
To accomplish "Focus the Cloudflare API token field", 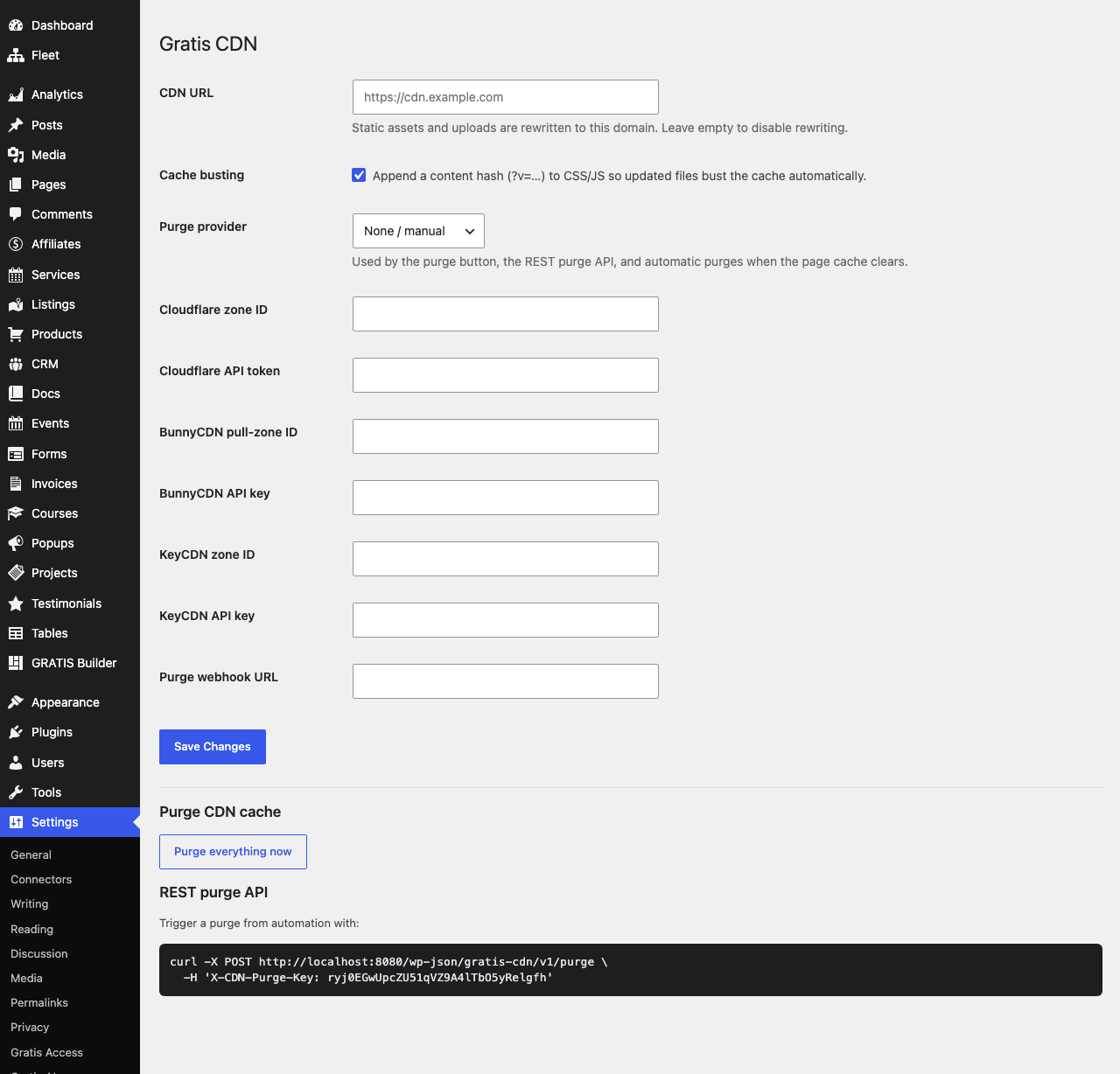I will [x=506, y=375].
